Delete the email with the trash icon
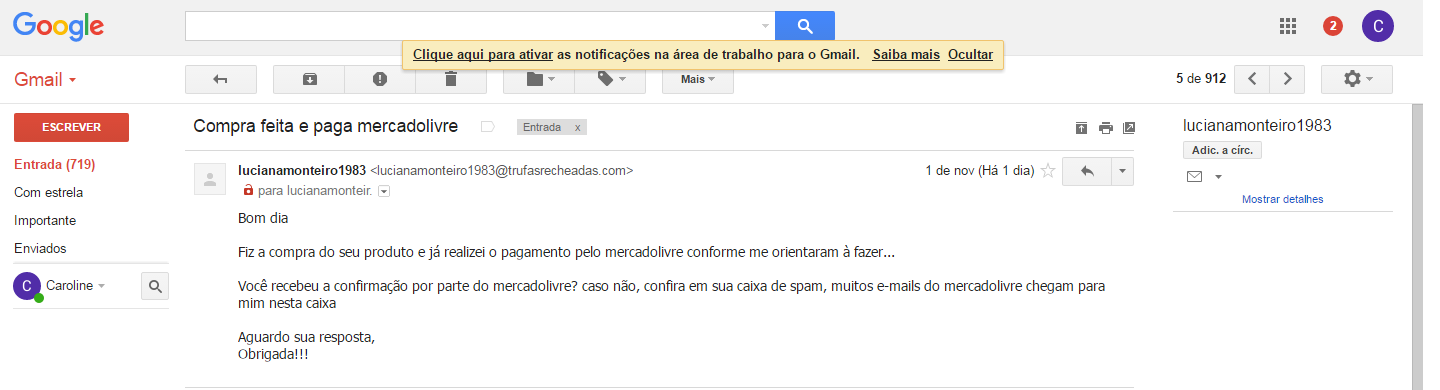The height and width of the screenshot is (390, 1440). coord(451,79)
